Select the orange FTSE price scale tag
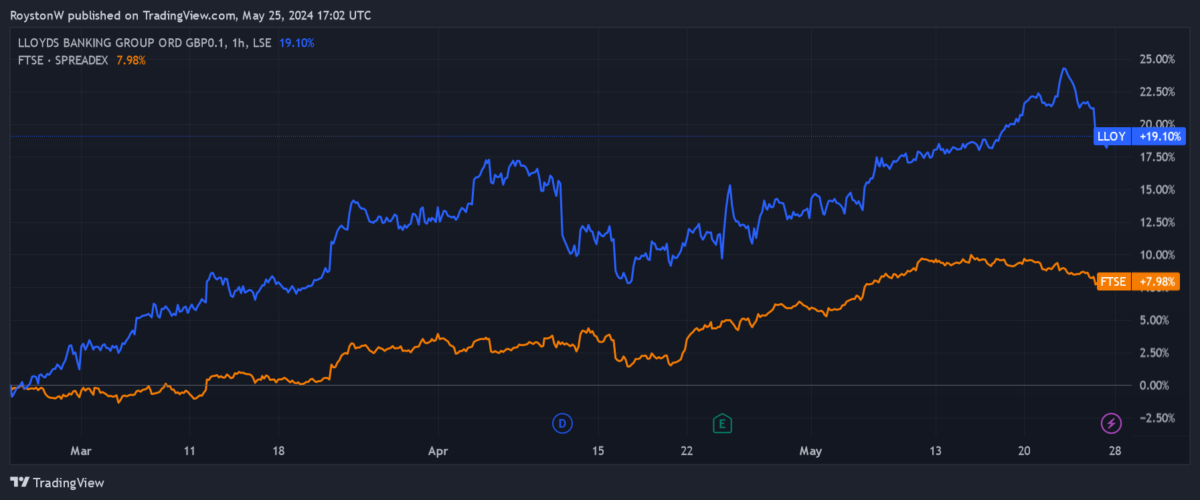The image size is (1200, 500). point(1113,281)
